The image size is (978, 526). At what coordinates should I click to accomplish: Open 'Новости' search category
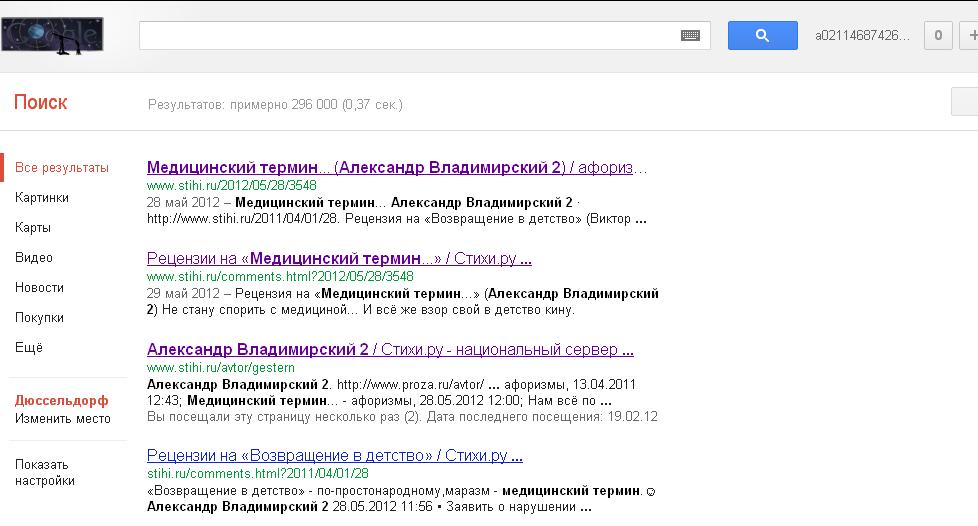click(39, 288)
